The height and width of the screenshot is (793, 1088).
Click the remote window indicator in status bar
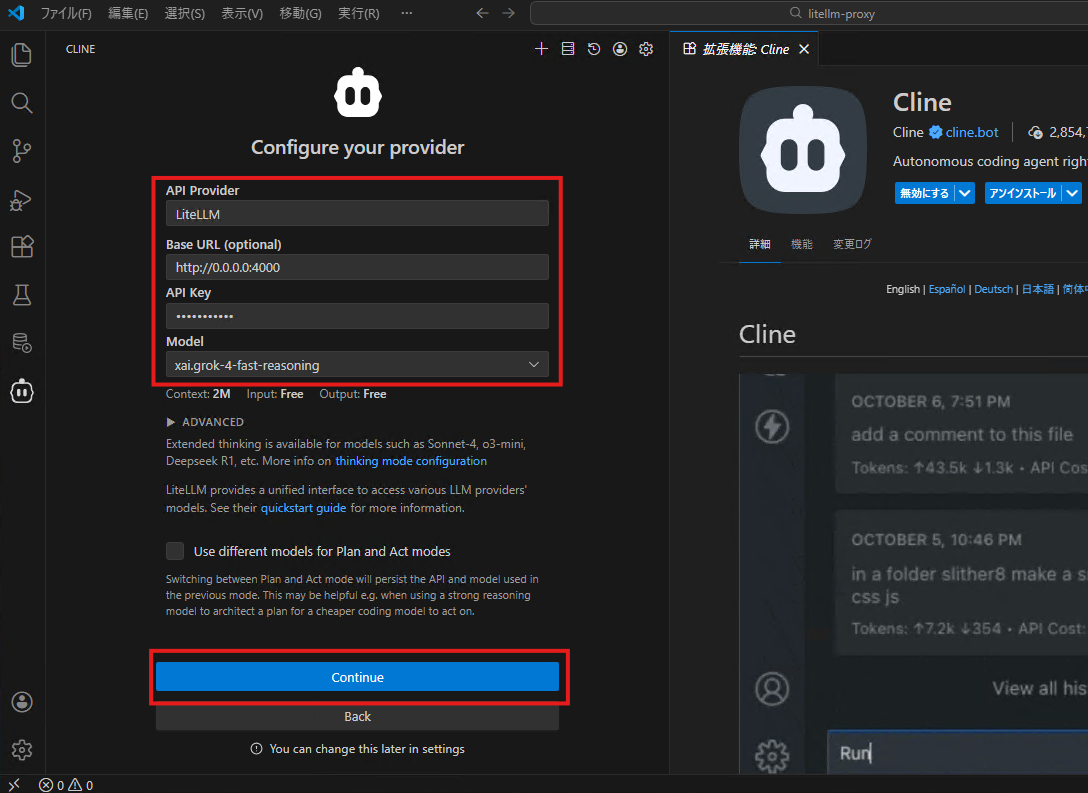(x=14, y=785)
